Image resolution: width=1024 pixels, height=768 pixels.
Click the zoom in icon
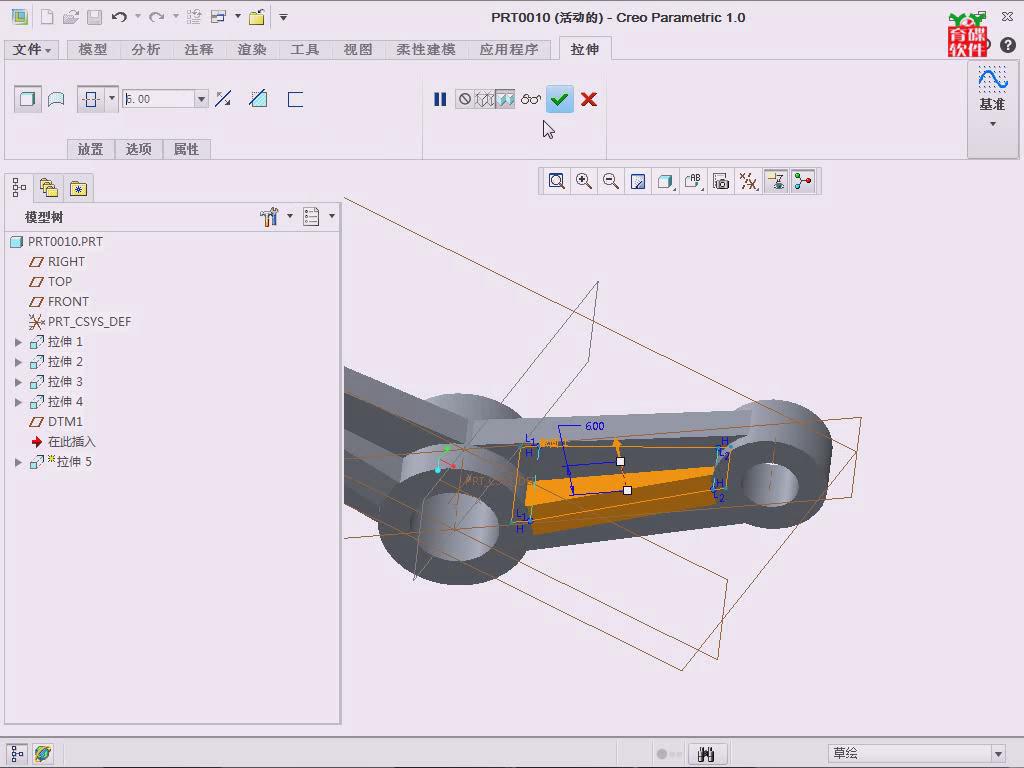(x=584, y=181)
